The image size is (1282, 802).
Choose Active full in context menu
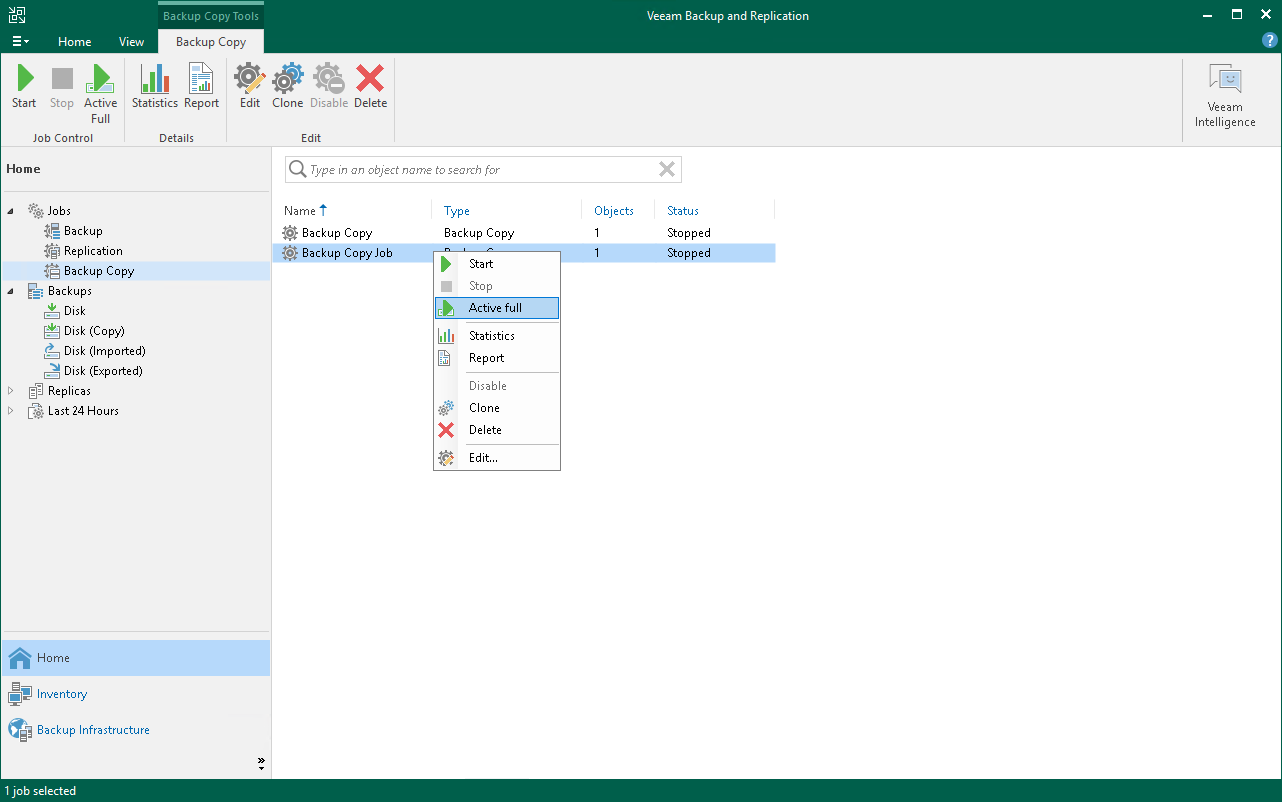497,308
